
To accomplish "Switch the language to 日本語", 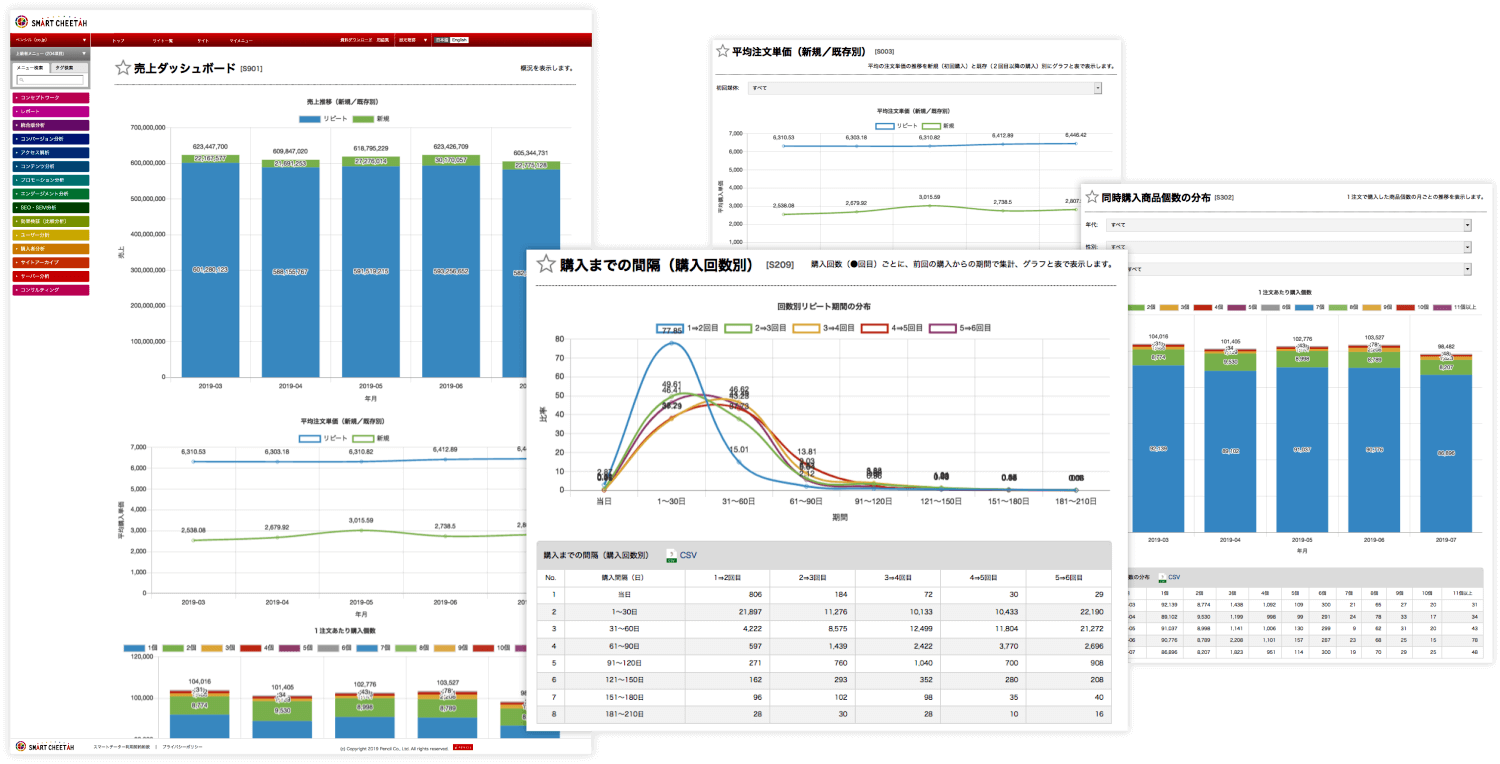I will point(441,40).
